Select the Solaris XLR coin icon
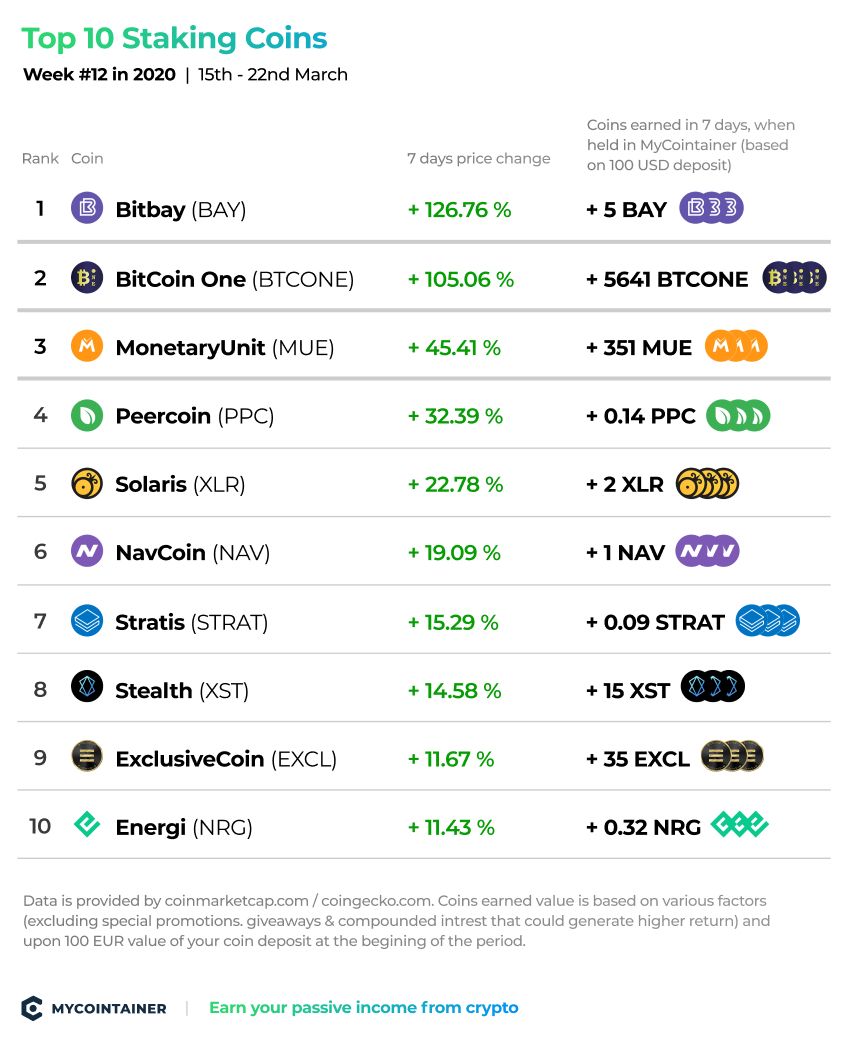Viewport: 858px width, 1056px height. pyautogui.click(x=87, y=484)
